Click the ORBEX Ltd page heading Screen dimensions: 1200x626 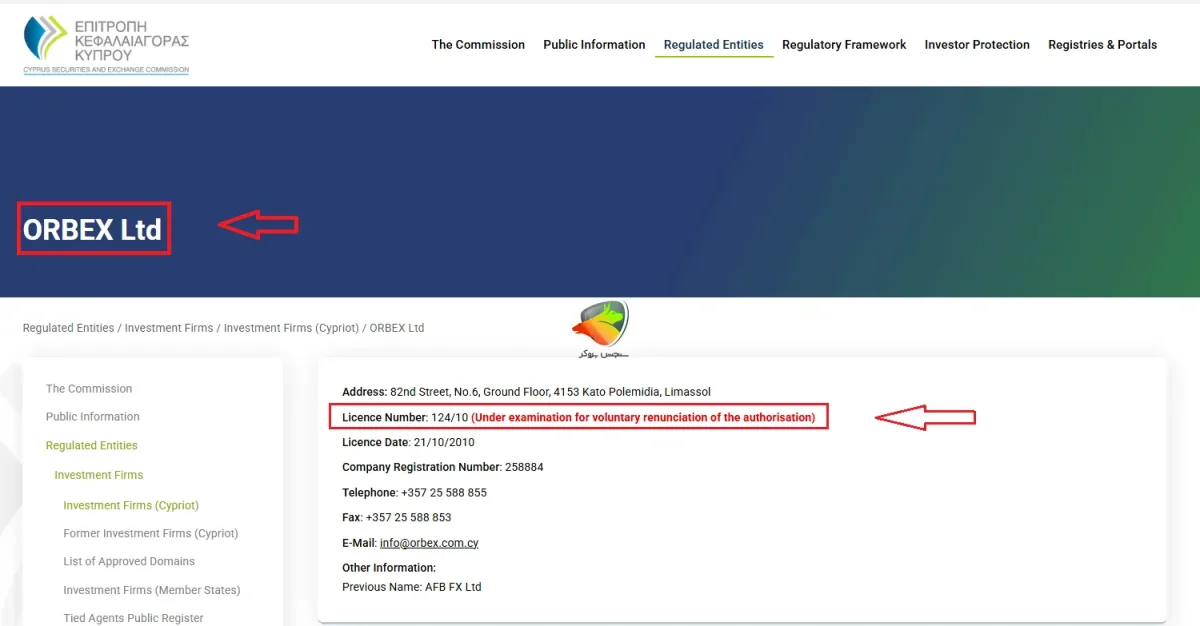pos(92,230)
